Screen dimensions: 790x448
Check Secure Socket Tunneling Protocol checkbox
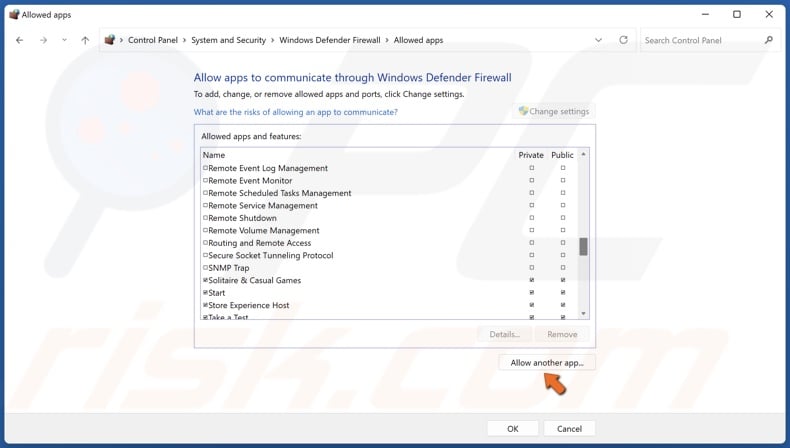206,255
